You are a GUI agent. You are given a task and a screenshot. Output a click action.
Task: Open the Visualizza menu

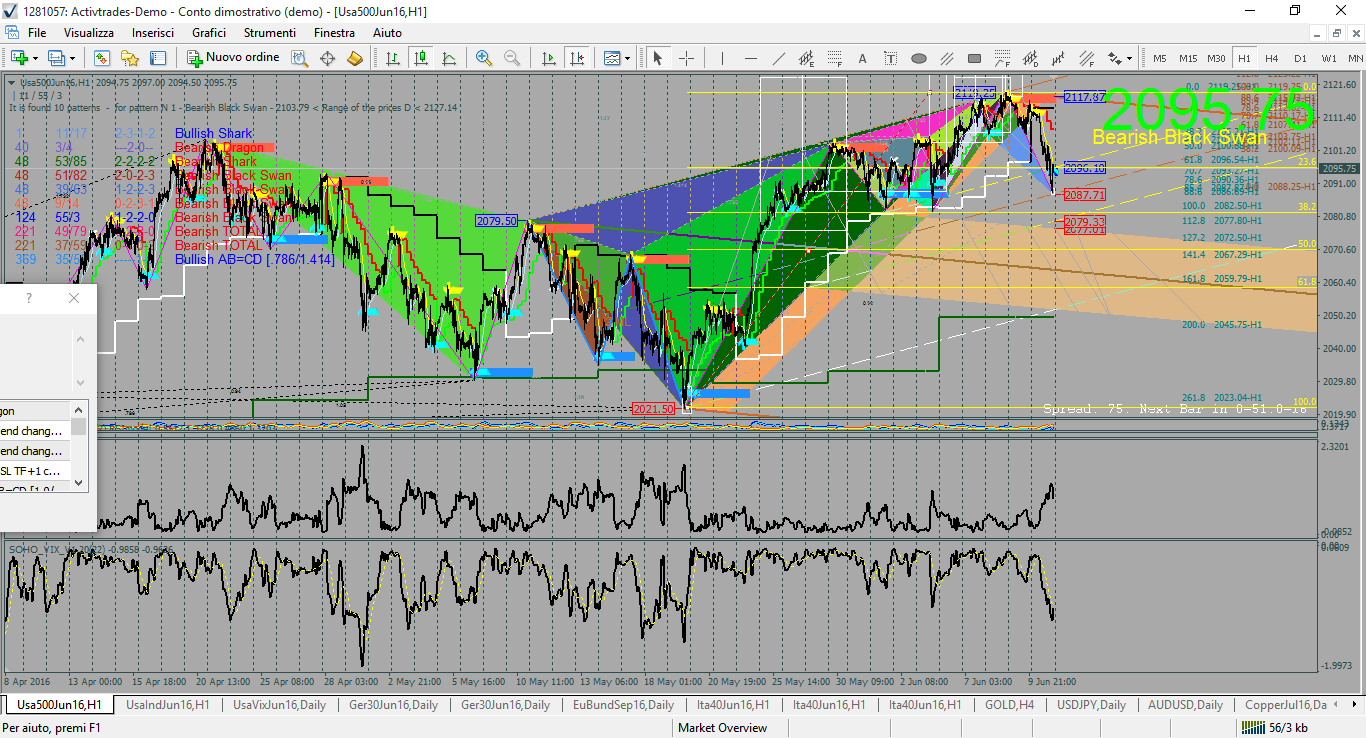[89, 33]
